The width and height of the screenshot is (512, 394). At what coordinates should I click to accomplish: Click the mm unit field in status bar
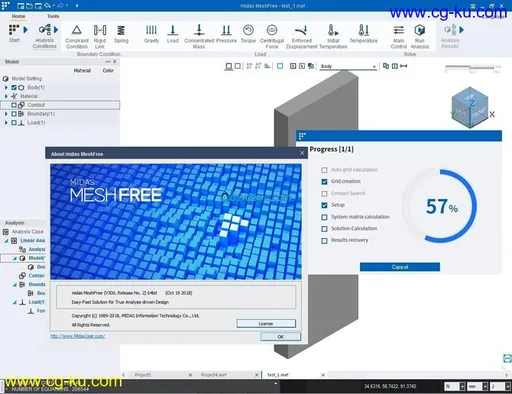(x=478, y=386)
